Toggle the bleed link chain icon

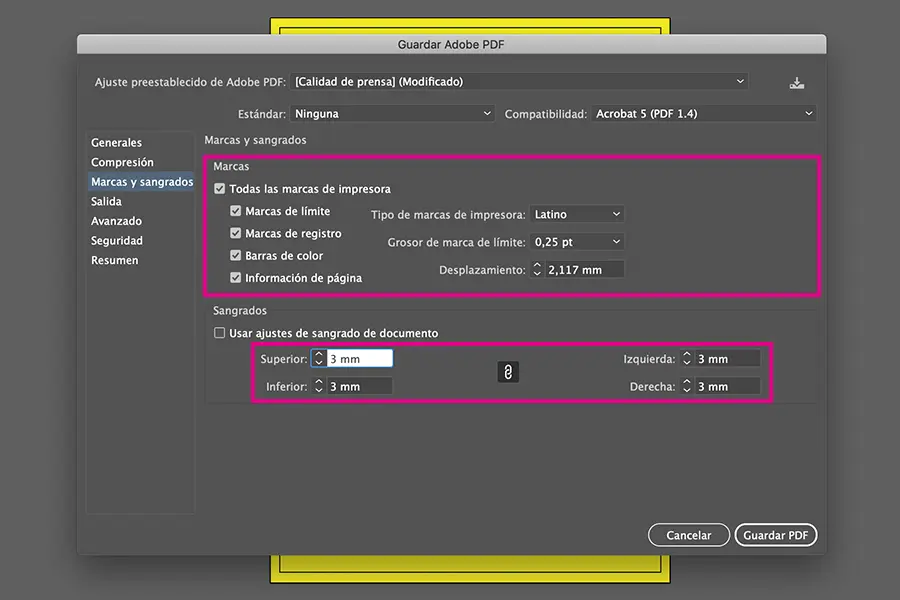pyautogui.click(x=508, y=372)
